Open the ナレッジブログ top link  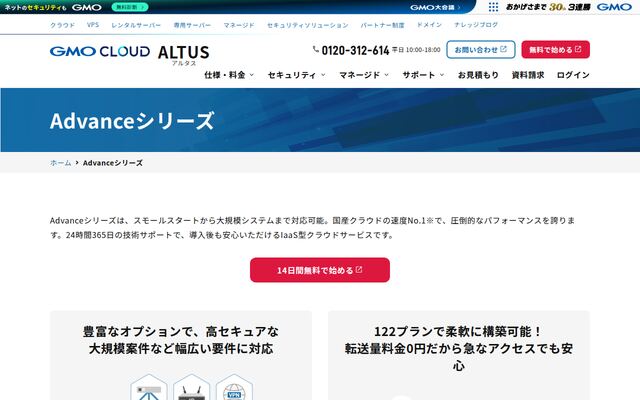476,24
